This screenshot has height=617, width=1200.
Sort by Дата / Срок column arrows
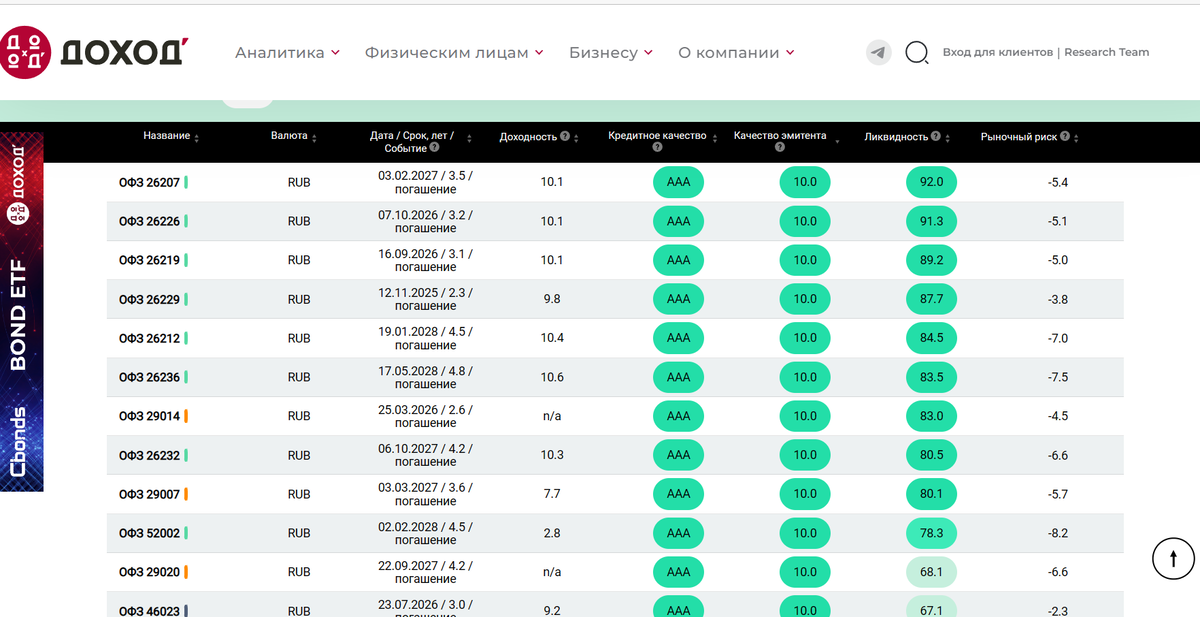pyautogui.click(x=469, y=138)
